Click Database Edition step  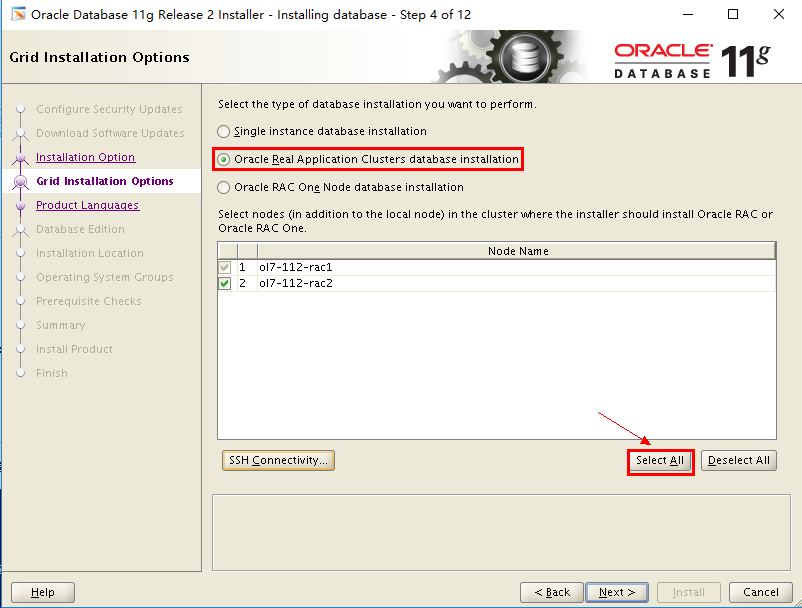pos(80,229)
